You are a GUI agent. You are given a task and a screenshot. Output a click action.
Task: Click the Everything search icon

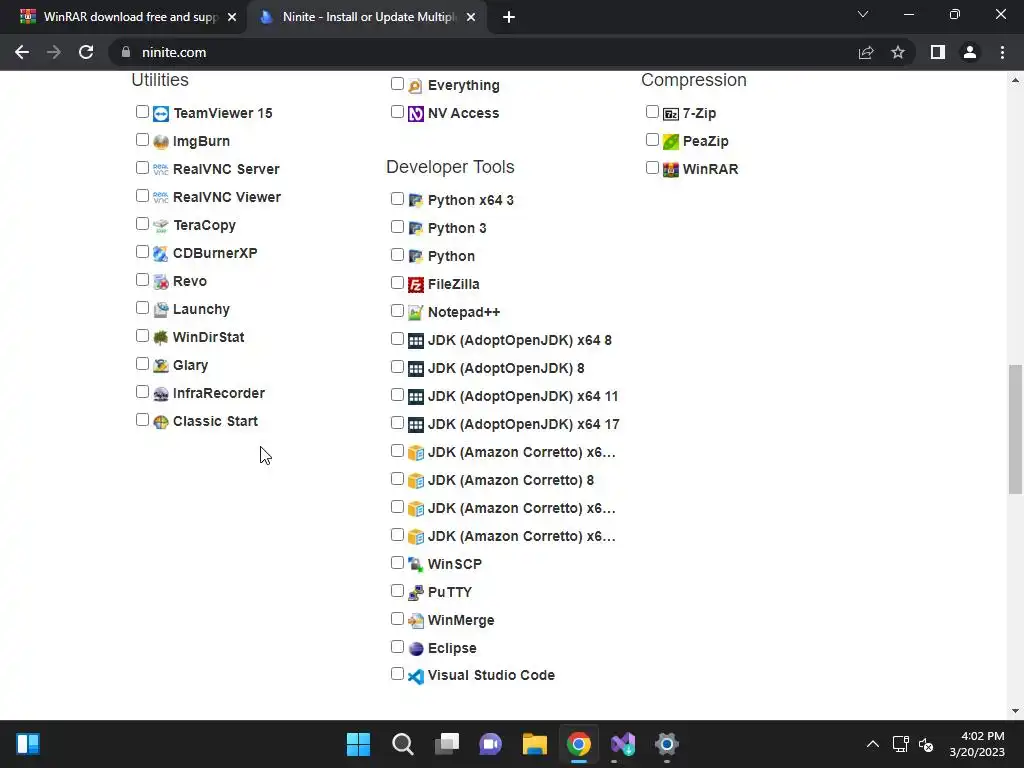[415, 86]
